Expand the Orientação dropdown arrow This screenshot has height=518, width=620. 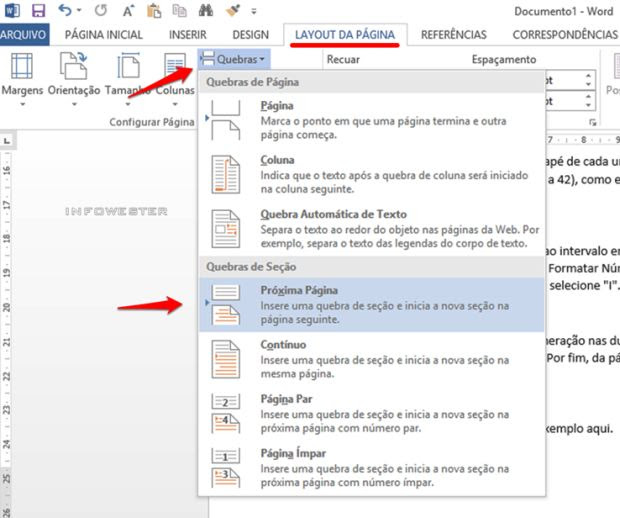pyautogui.click(x=74, y=104)
